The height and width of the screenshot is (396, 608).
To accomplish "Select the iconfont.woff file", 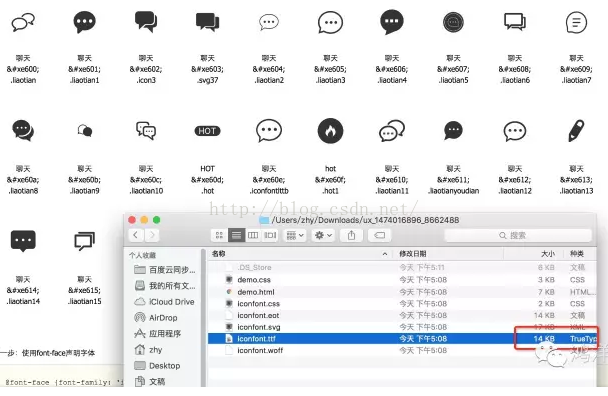I will (402, 350).
